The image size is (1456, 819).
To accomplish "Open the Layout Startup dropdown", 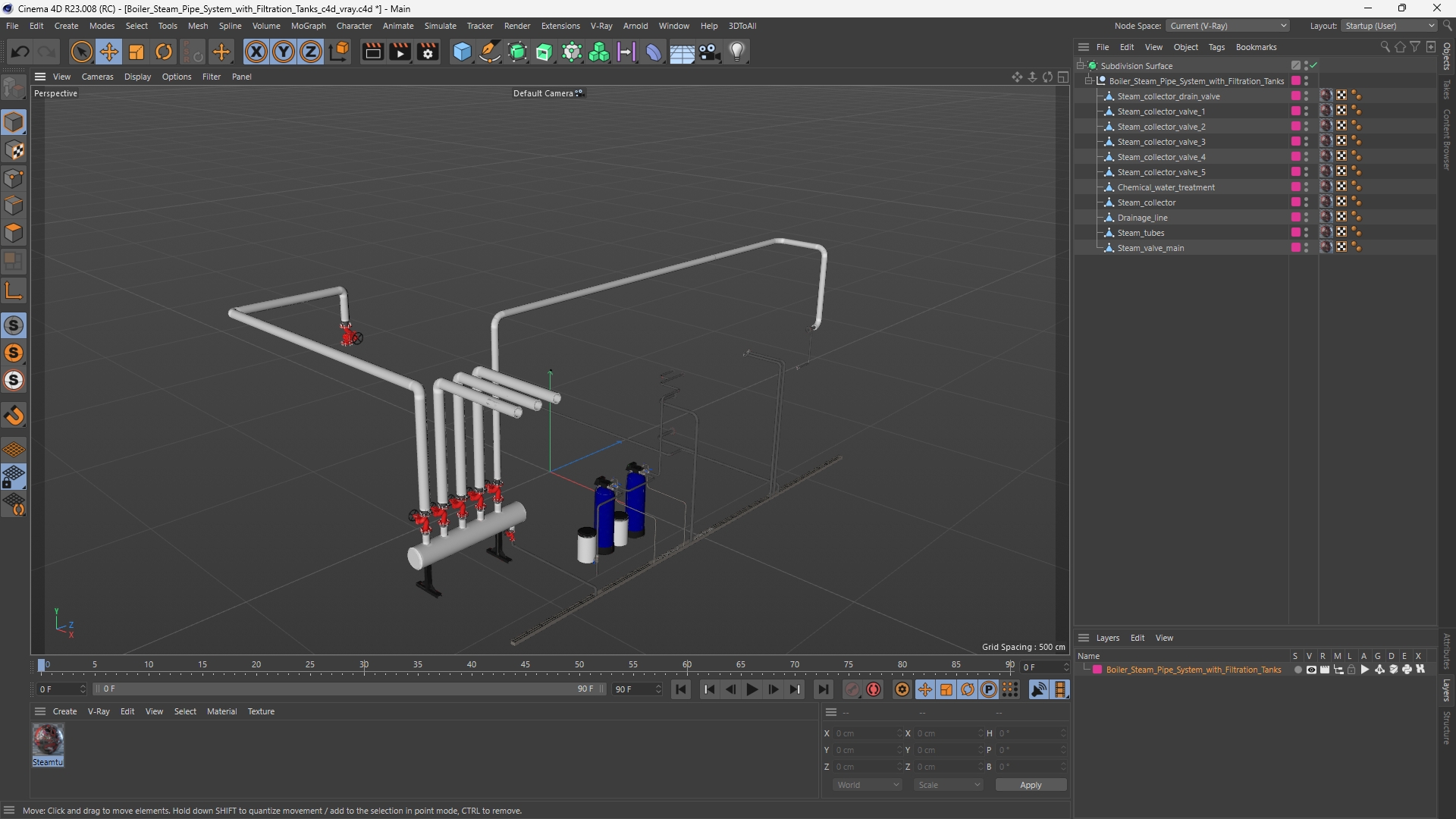I will point(1389,26).
